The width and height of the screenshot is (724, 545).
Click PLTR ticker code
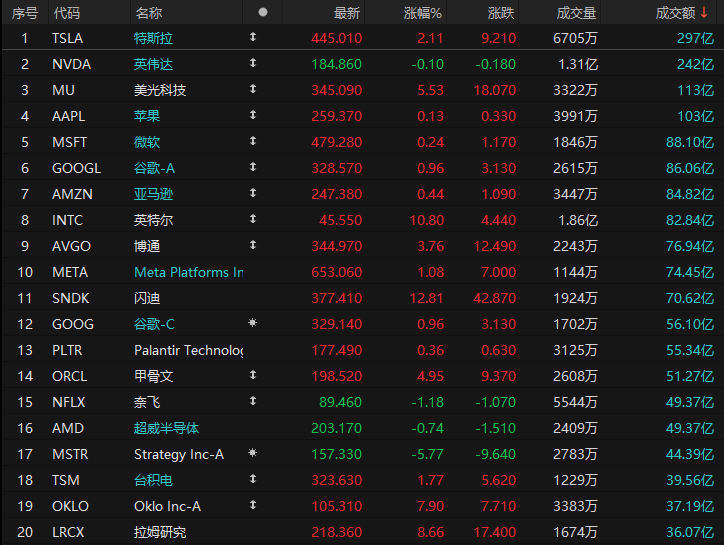pyautogui.click(x=67, y=350)
